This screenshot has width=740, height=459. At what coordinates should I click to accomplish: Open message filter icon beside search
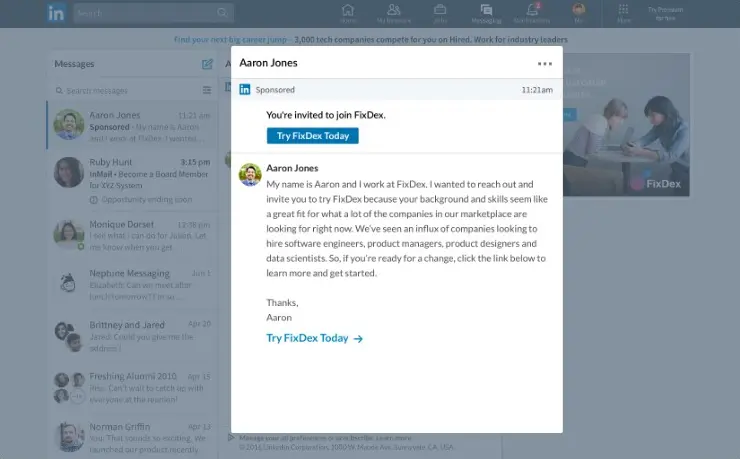pyautogui.click(x=207, y=90)
